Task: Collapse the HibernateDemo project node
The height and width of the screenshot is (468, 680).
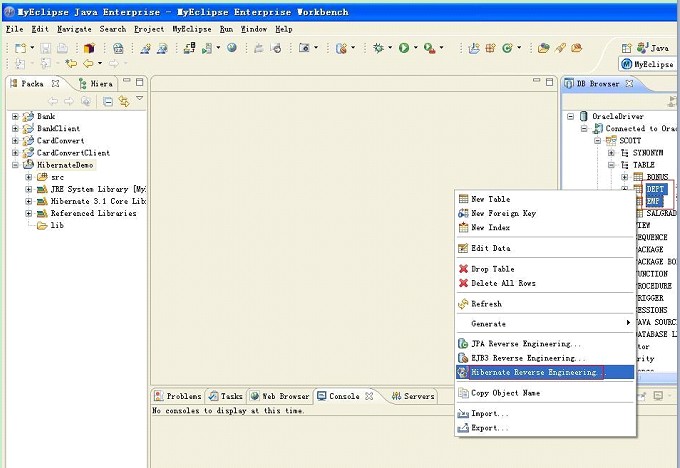Action: pyautogui.click(x=16, y=165)
